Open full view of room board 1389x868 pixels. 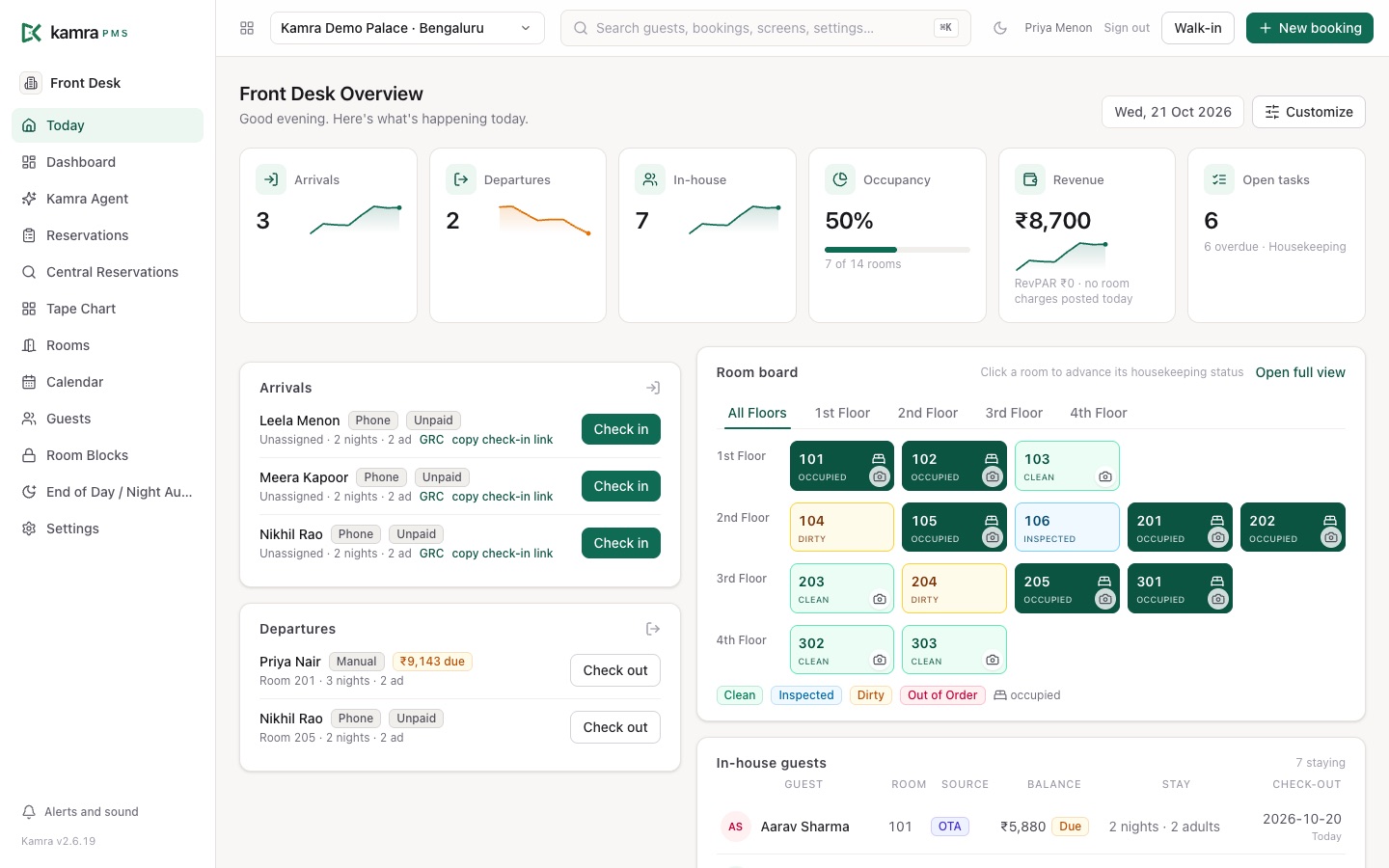coord(1300,372)
